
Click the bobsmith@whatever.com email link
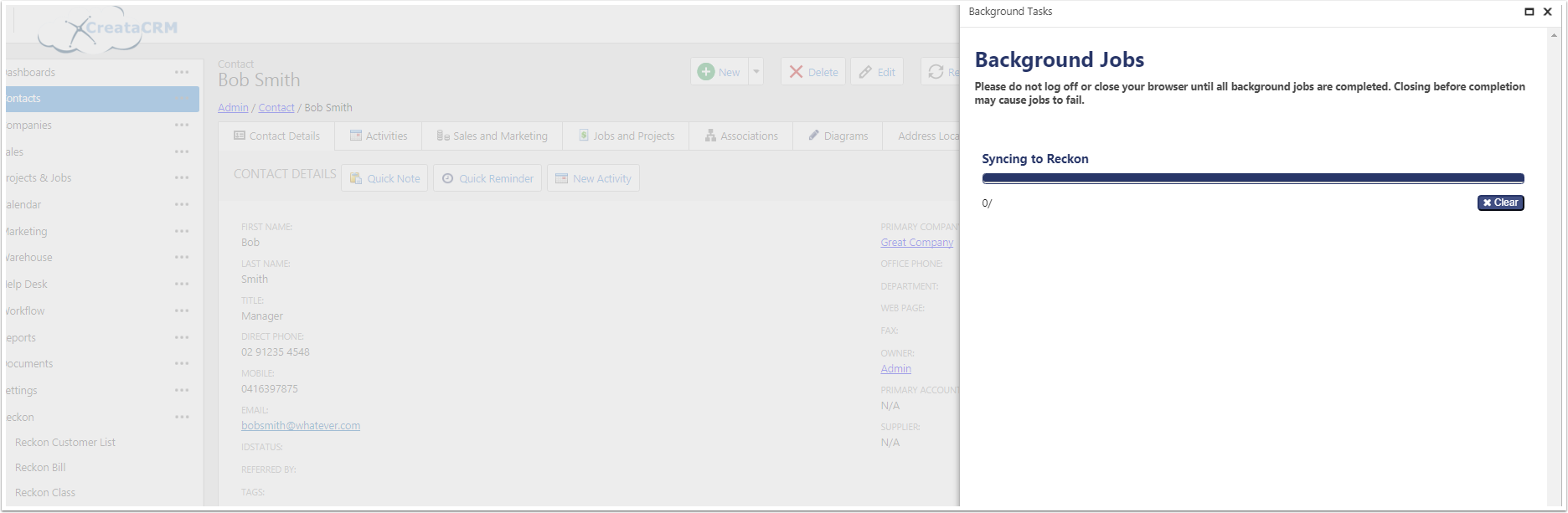pos(301,425)
